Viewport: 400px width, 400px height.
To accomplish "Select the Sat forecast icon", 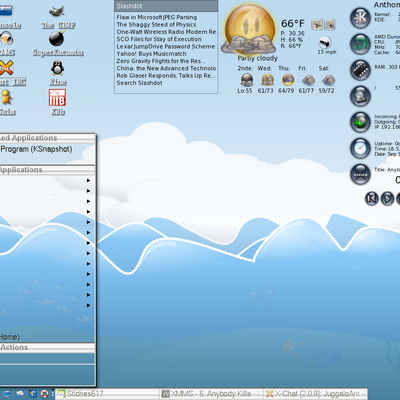I will pyautogui.click(x=329, y=80).
